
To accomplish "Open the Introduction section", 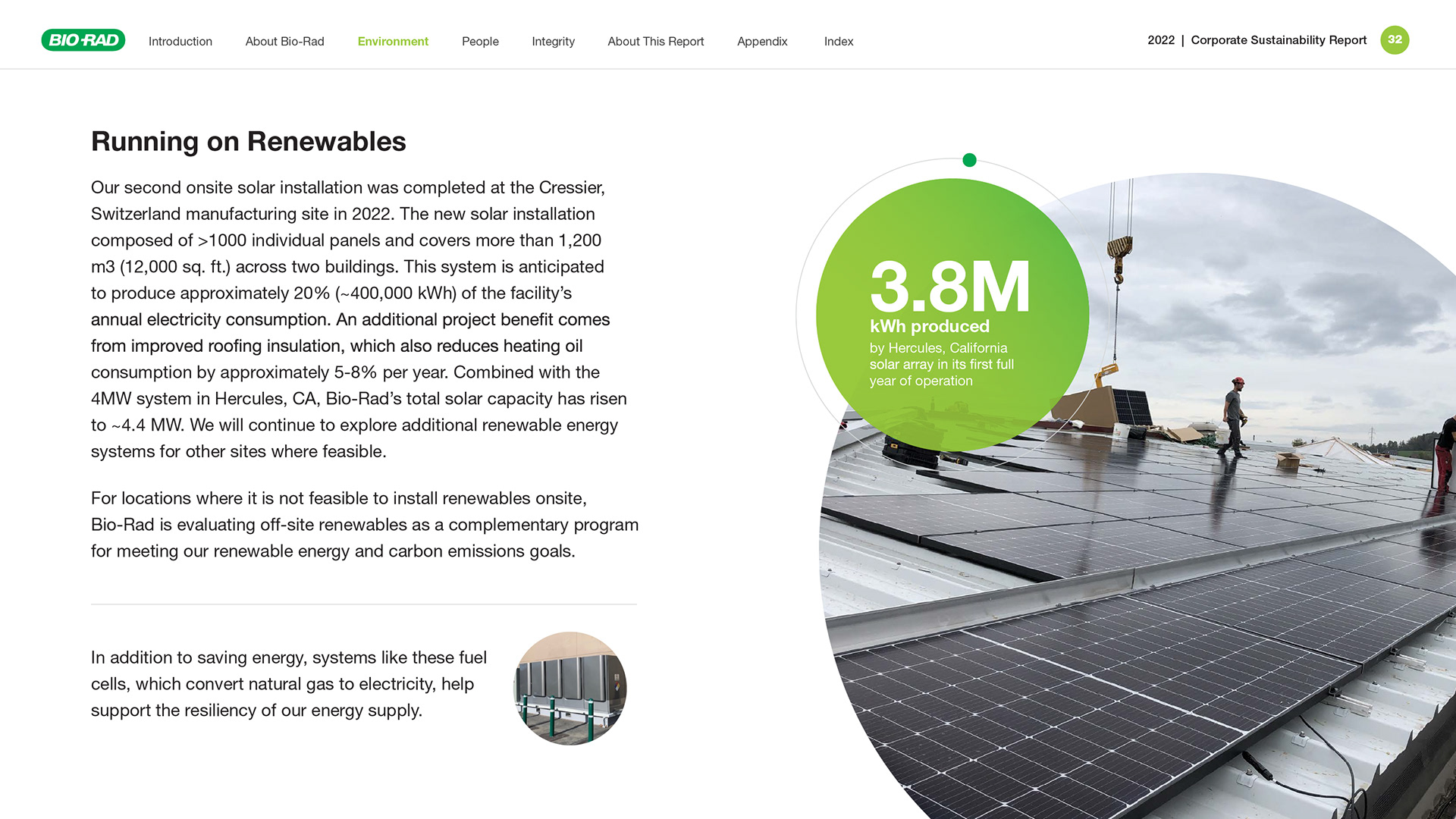I will pos(180,42).
